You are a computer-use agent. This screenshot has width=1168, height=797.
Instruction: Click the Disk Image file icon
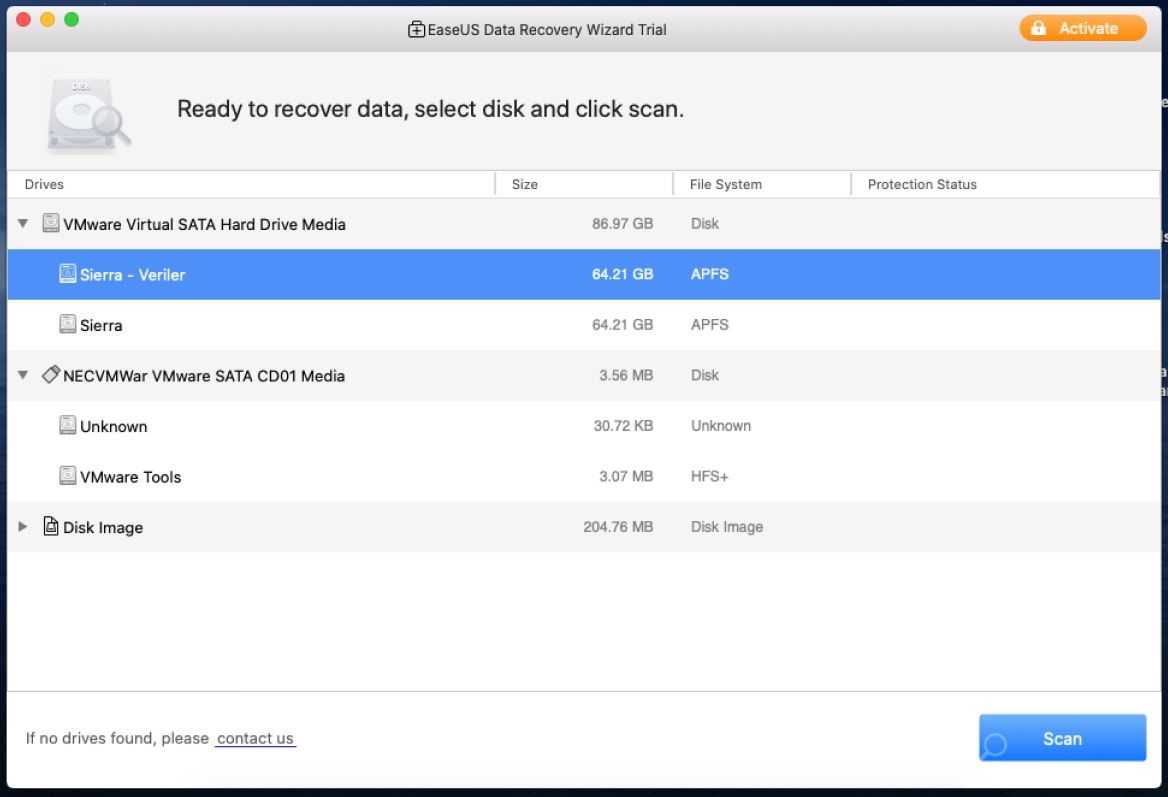[51, 527]
